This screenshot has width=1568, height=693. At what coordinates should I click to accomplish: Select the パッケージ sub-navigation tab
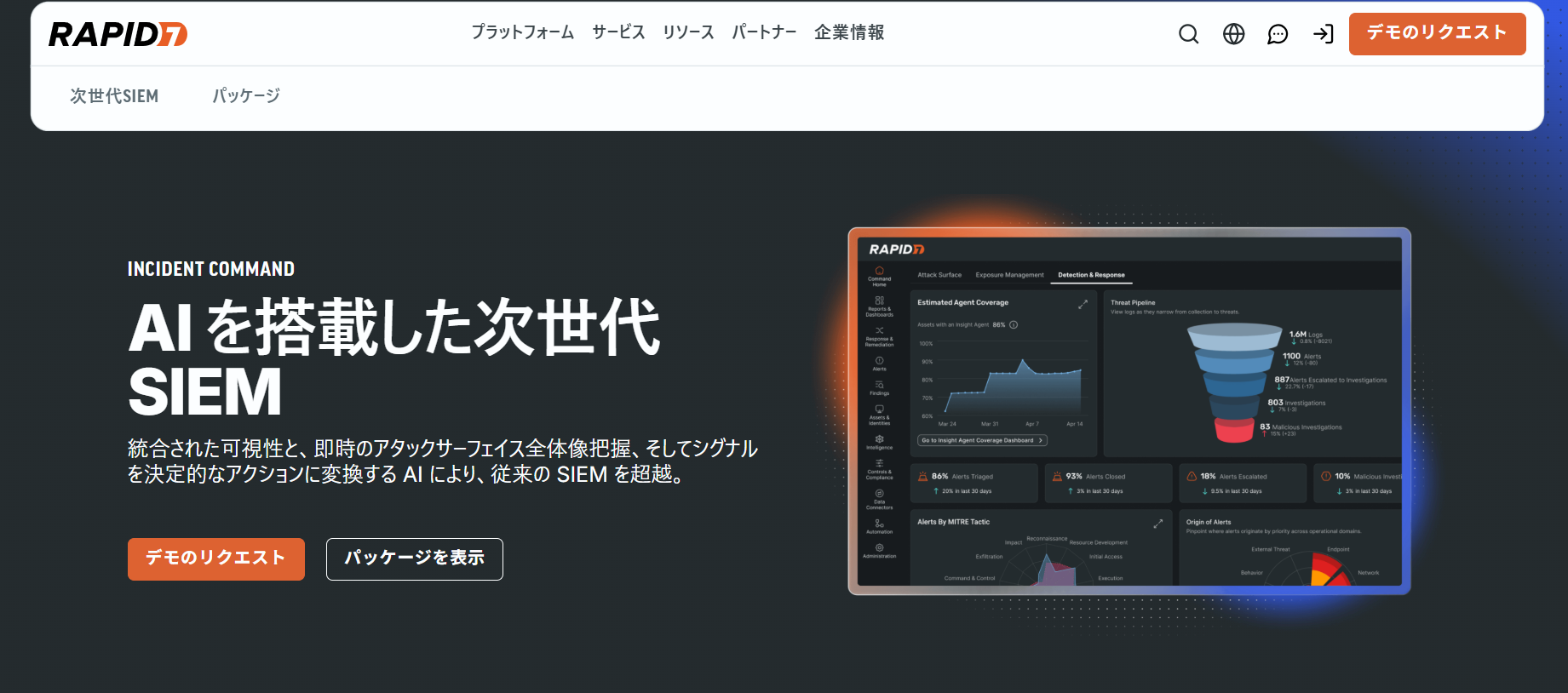[x=246, y=96]
